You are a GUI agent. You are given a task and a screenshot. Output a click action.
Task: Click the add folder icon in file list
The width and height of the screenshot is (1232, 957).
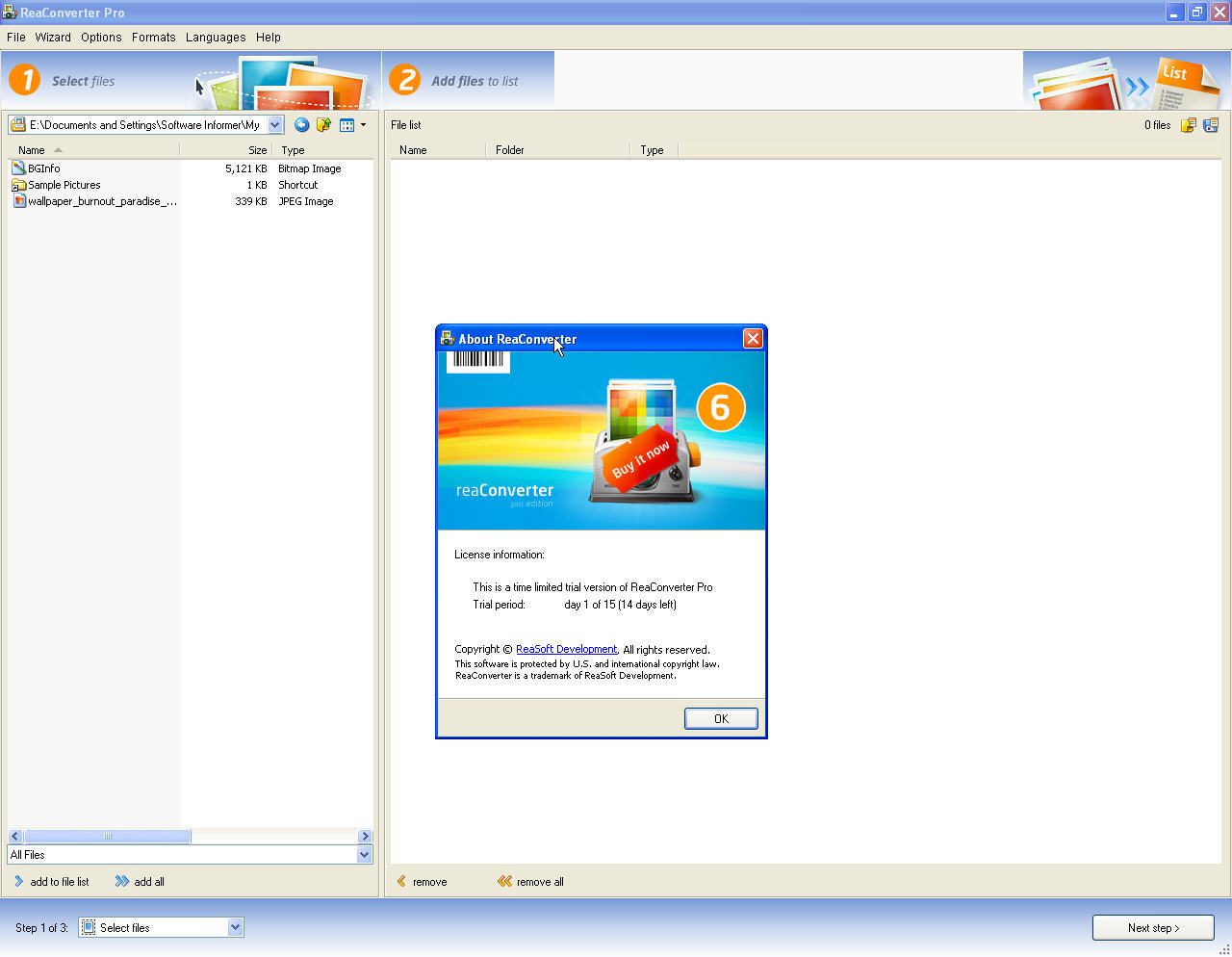pyautogui.click(x=1189, y=125)
